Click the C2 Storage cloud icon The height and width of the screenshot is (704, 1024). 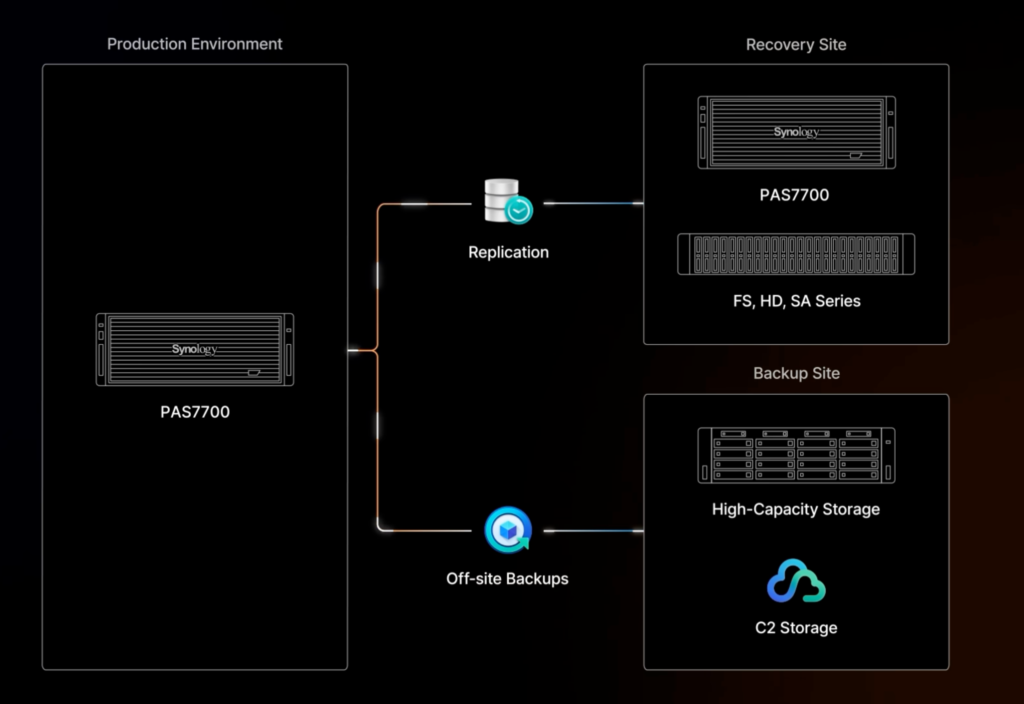coord(796,581)
